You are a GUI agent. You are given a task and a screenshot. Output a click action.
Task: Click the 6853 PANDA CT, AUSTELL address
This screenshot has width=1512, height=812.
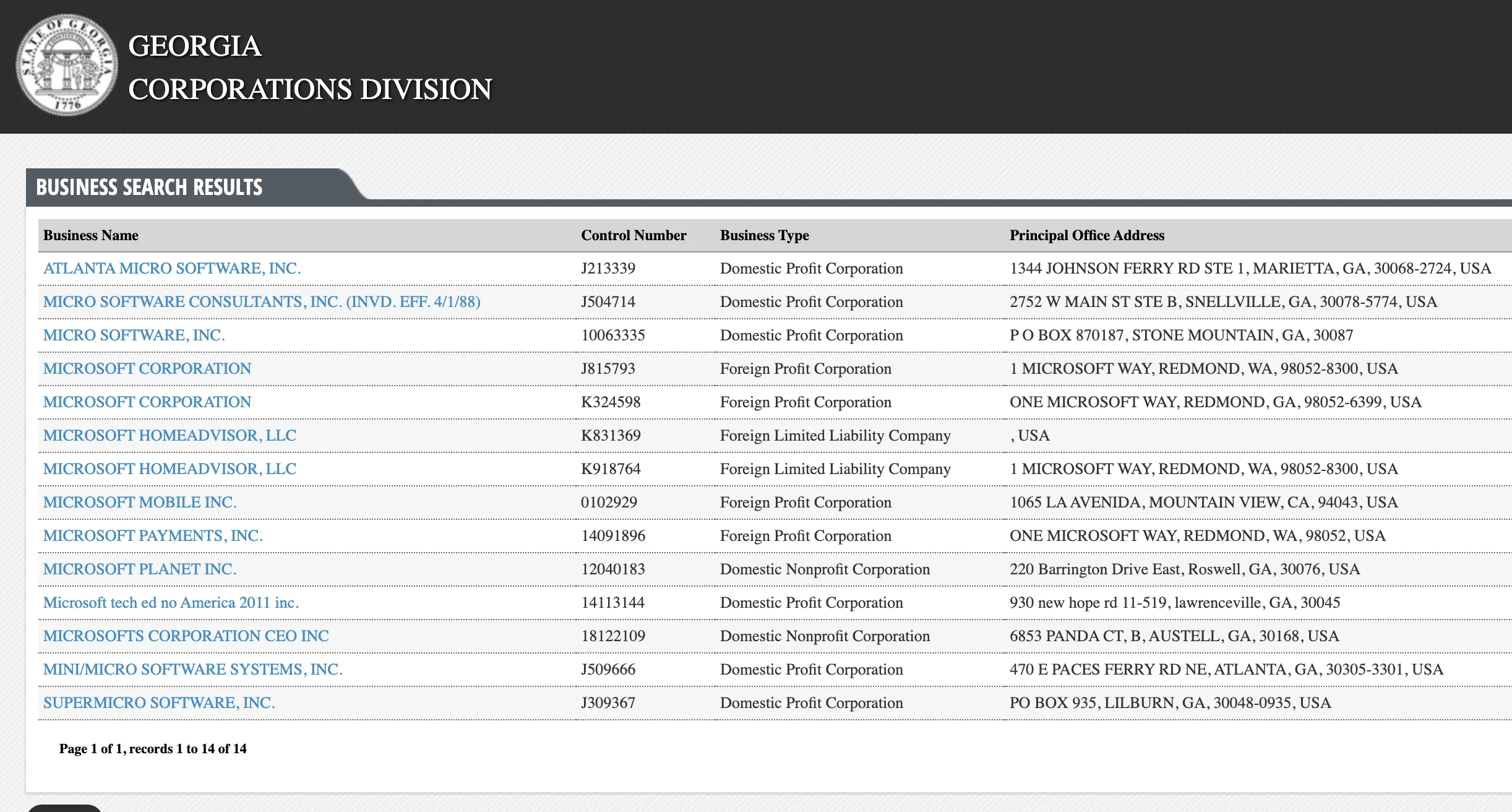1174,636
